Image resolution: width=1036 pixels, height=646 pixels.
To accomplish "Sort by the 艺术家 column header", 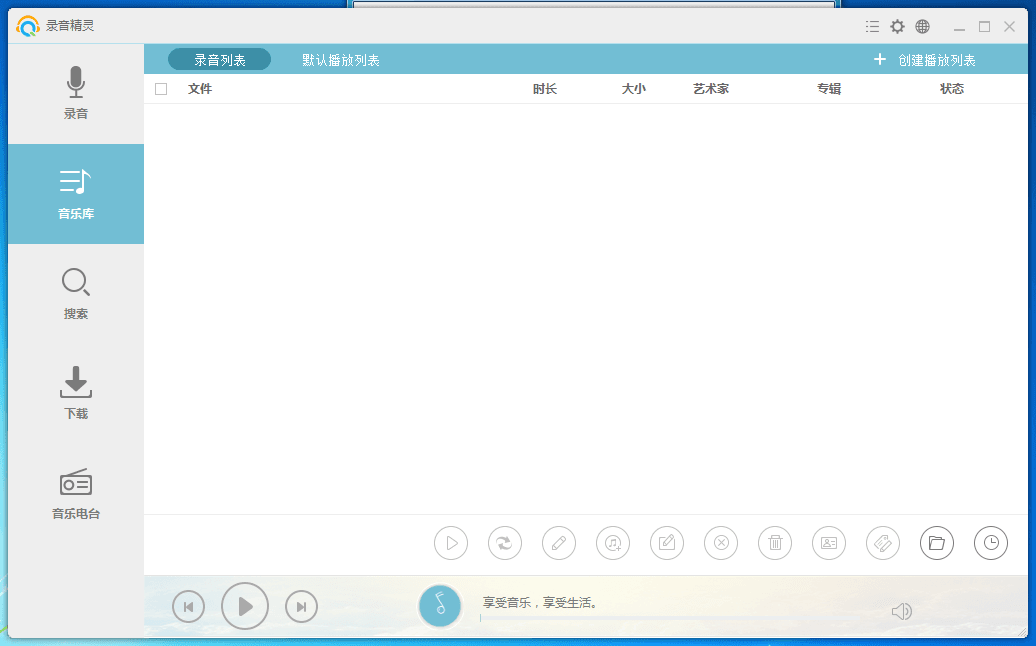I will [x=711, y=89].
